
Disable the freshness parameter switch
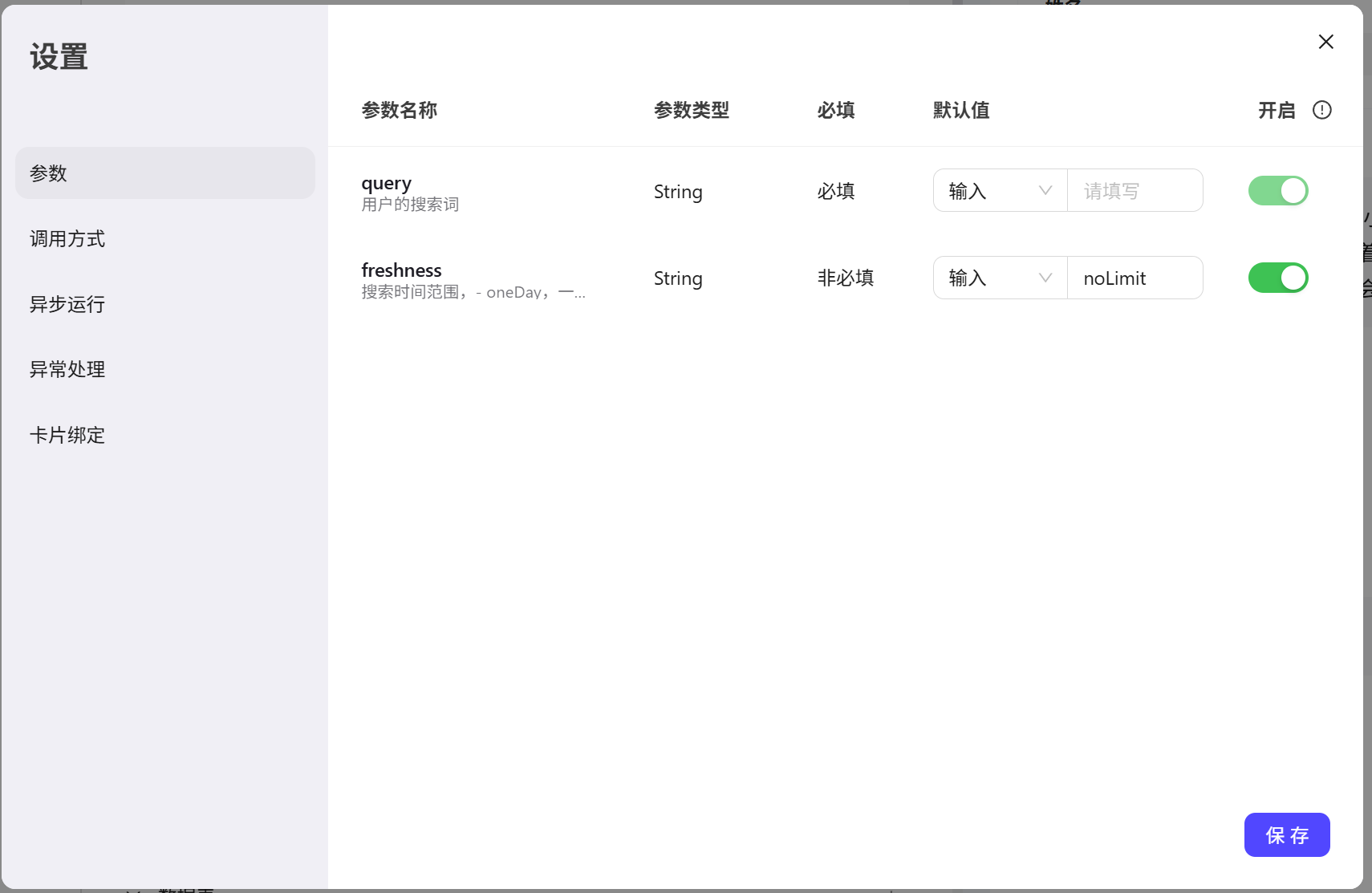tap(1277, 278)
